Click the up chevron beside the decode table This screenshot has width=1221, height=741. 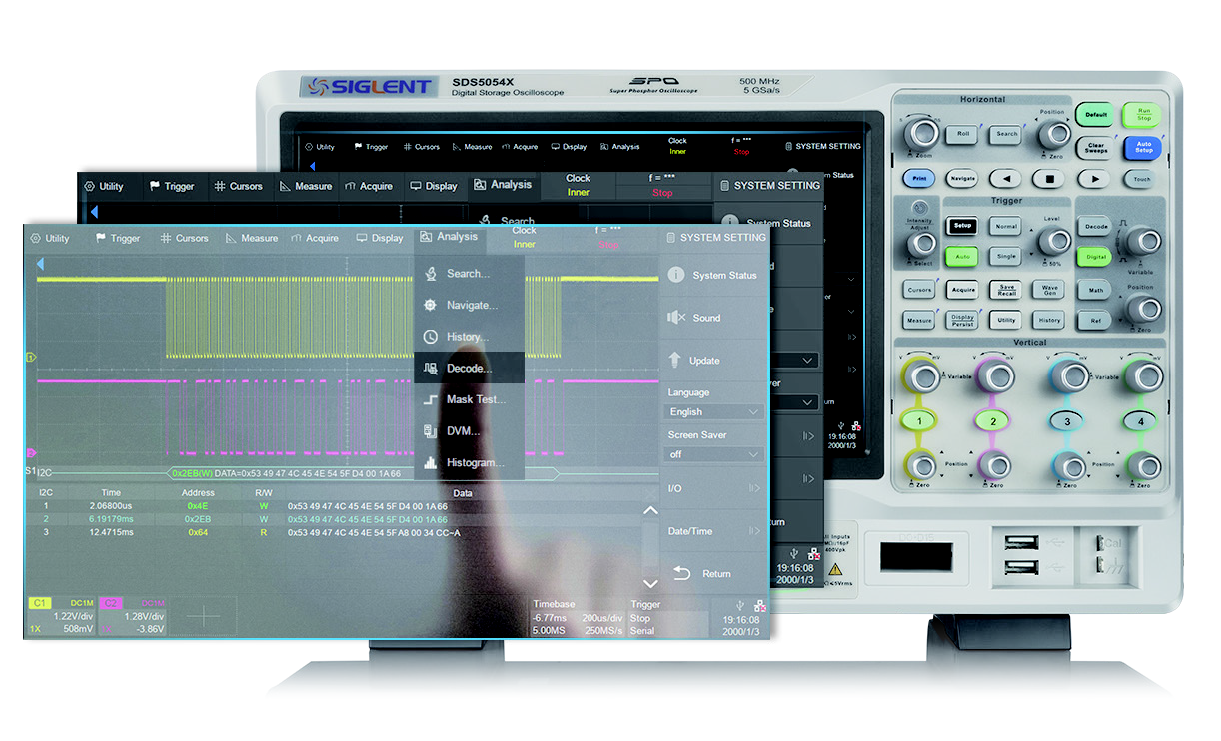[x=649, y=510]
